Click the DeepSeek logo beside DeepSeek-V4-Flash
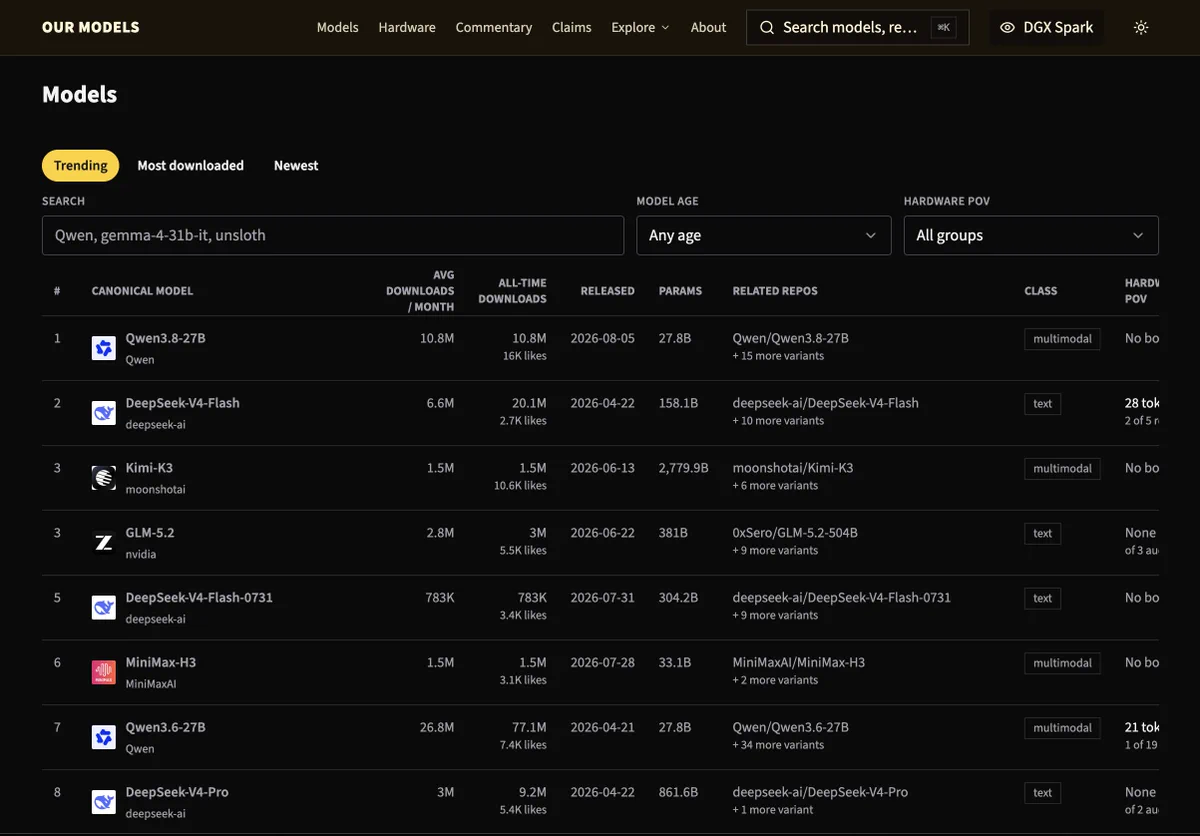 click(104, 413)
